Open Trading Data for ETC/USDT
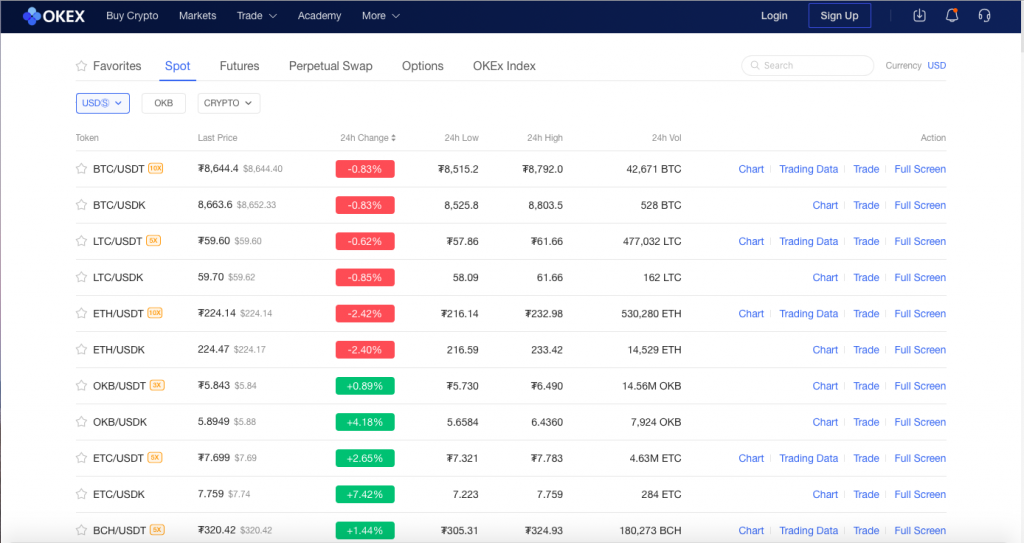Viewport: 1024px width, 543px height. click(808, 458)
